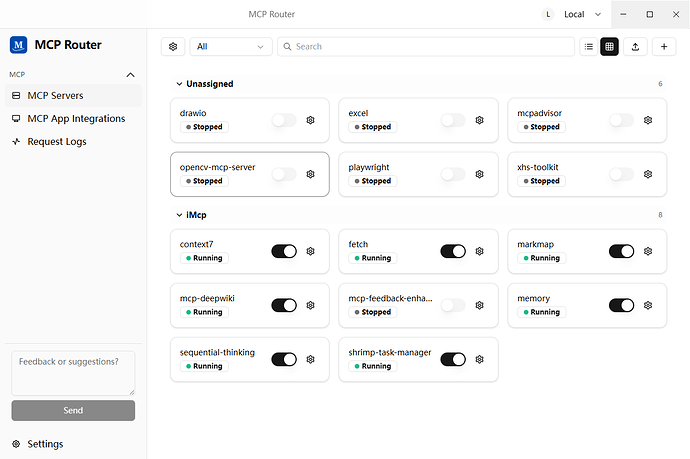The height and width of the screenshot is (459, 690).
Task: Disable the sequential-thinking toggle
Action: coord(284,360)
